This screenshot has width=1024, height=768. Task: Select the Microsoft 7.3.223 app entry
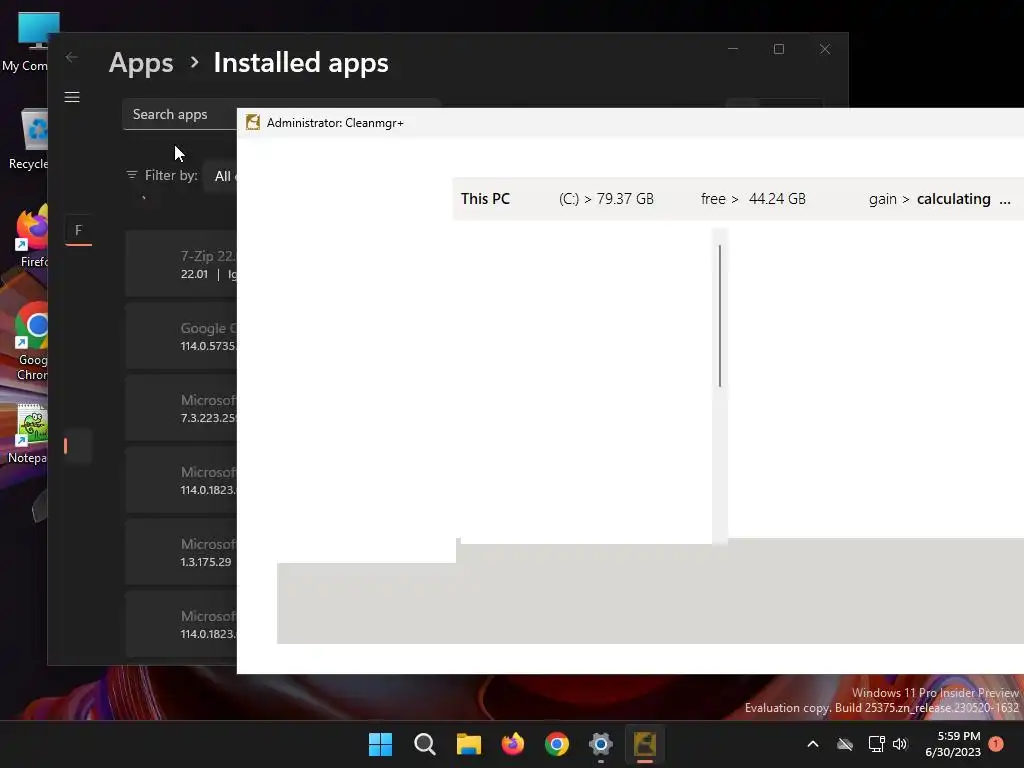[x=181, y=409]
